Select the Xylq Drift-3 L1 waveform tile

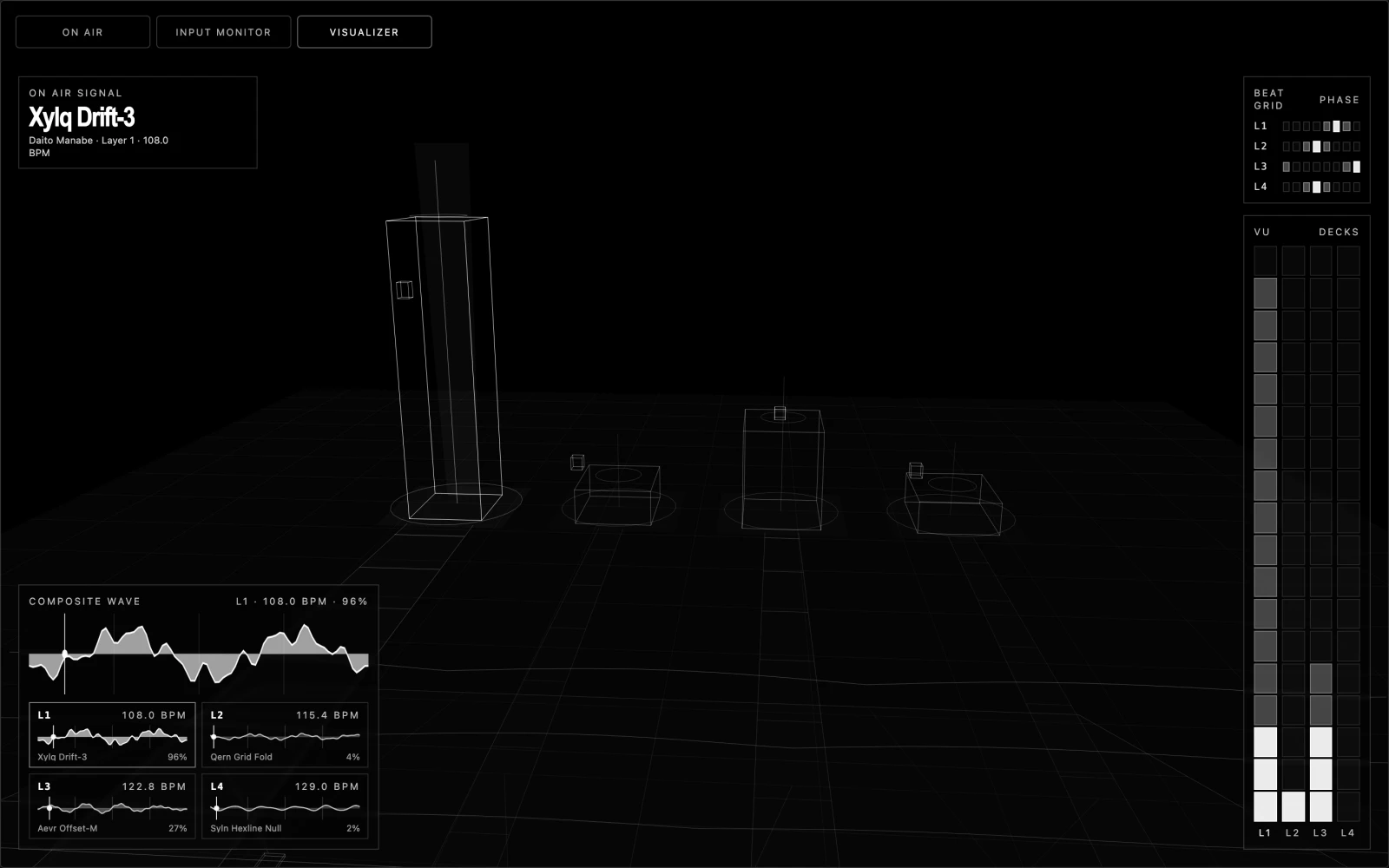point(111,734)
